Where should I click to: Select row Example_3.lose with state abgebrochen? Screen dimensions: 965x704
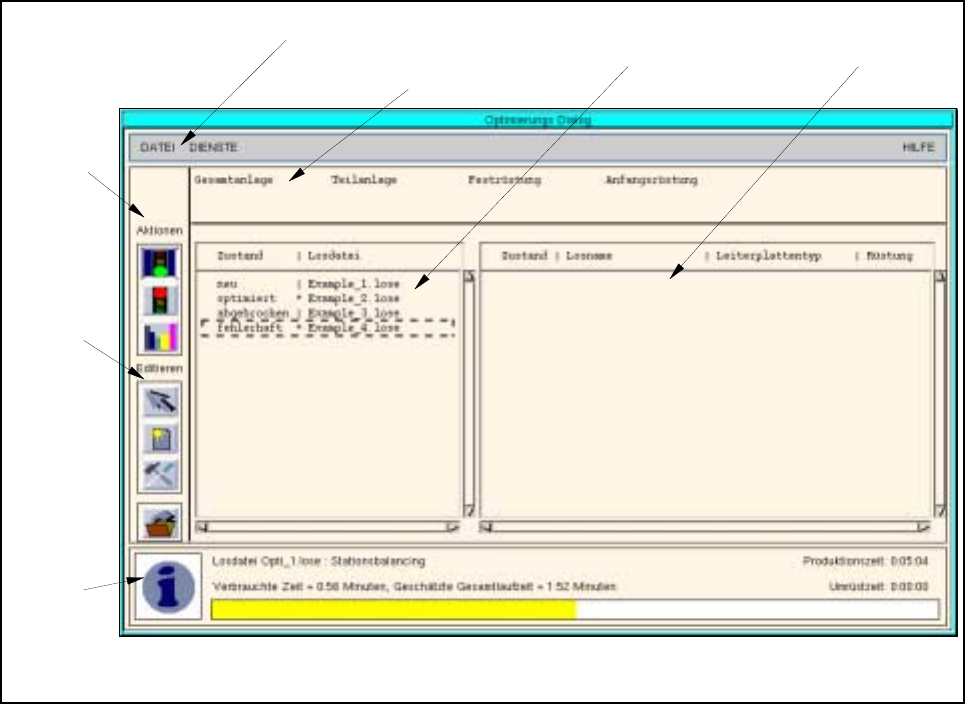tap(329, 313)
